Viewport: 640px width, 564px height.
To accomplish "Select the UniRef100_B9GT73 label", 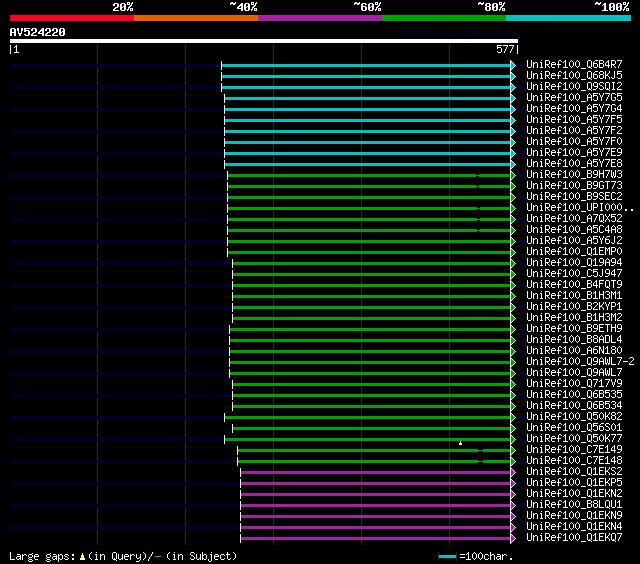I will (574, 186).
